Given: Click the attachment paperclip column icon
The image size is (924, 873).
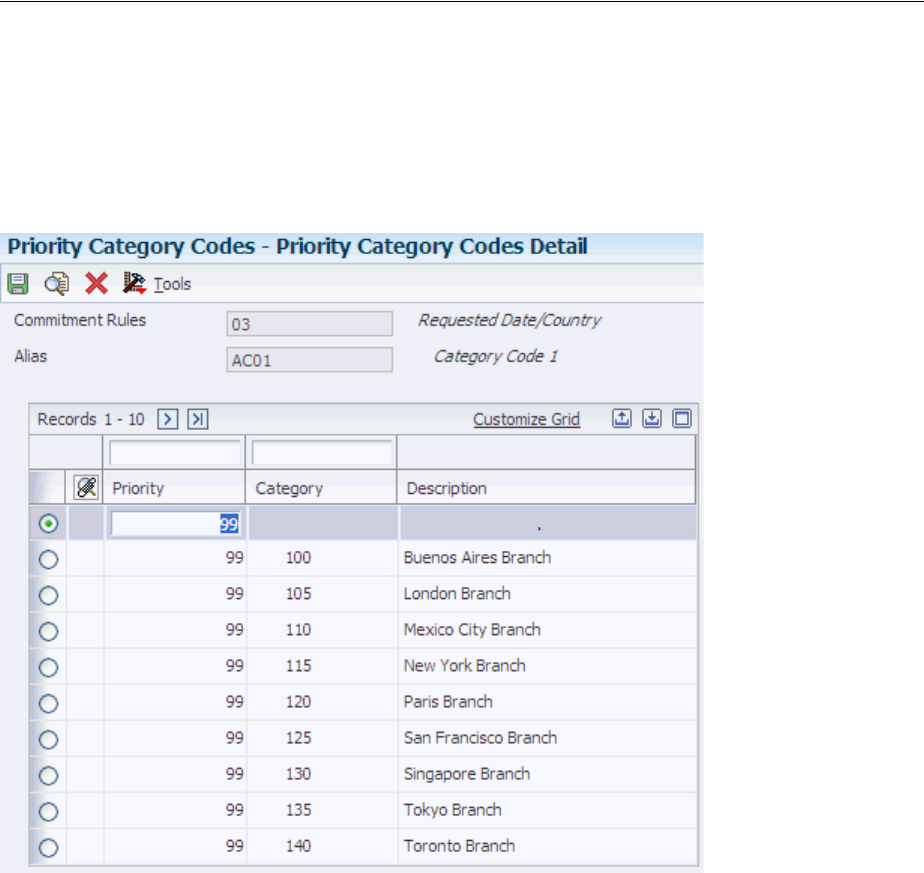Looking at the screenshot, I should coord(86,488).
